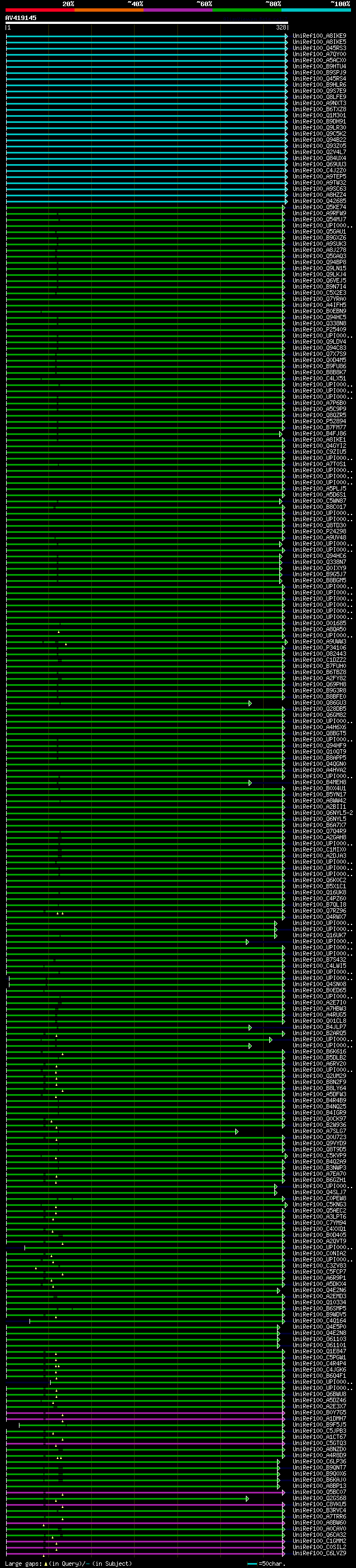Click the UniRef100_C1MIX0 label
The image size is (356, 1568).
(319, 850)
